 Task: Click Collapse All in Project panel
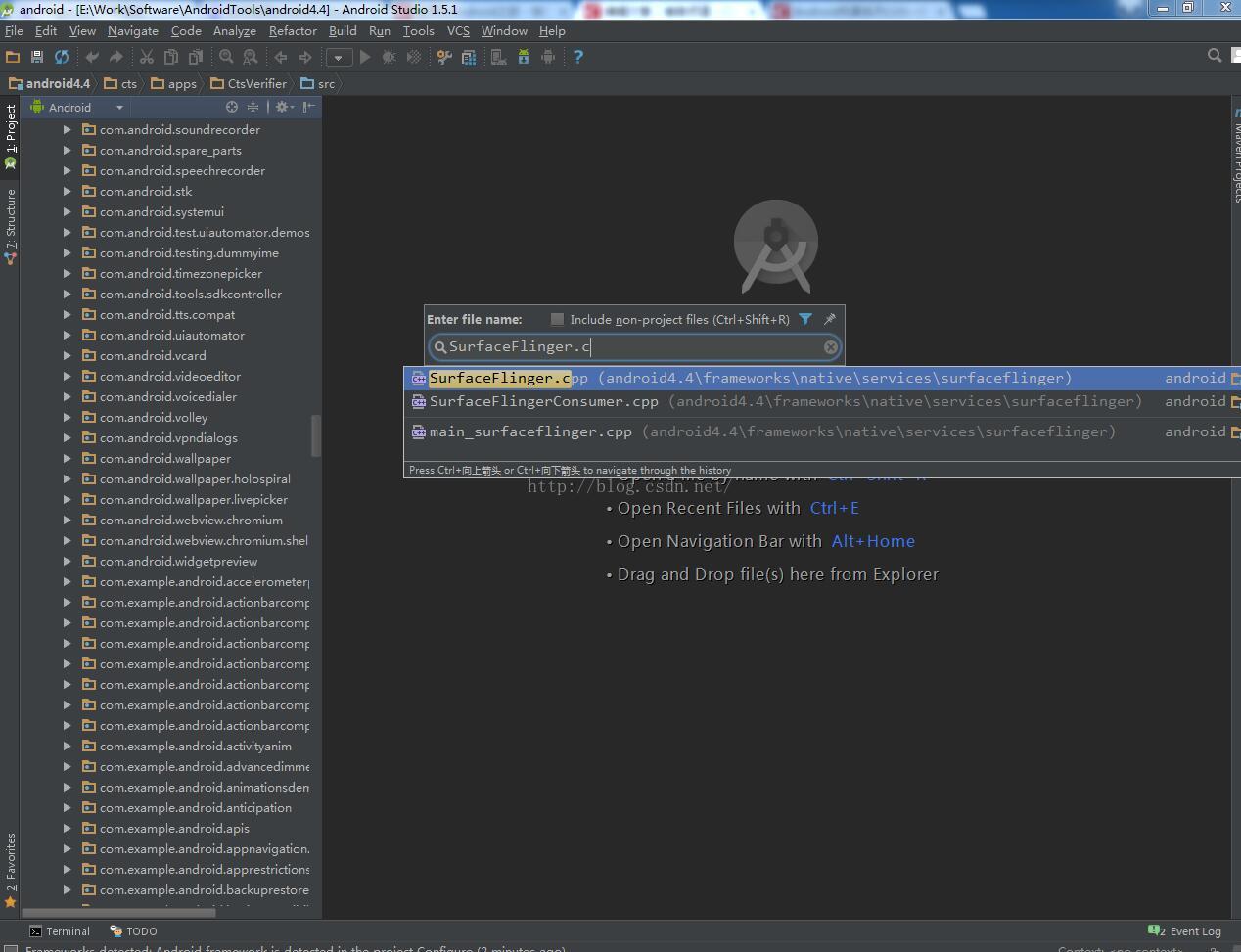point(253,107)
